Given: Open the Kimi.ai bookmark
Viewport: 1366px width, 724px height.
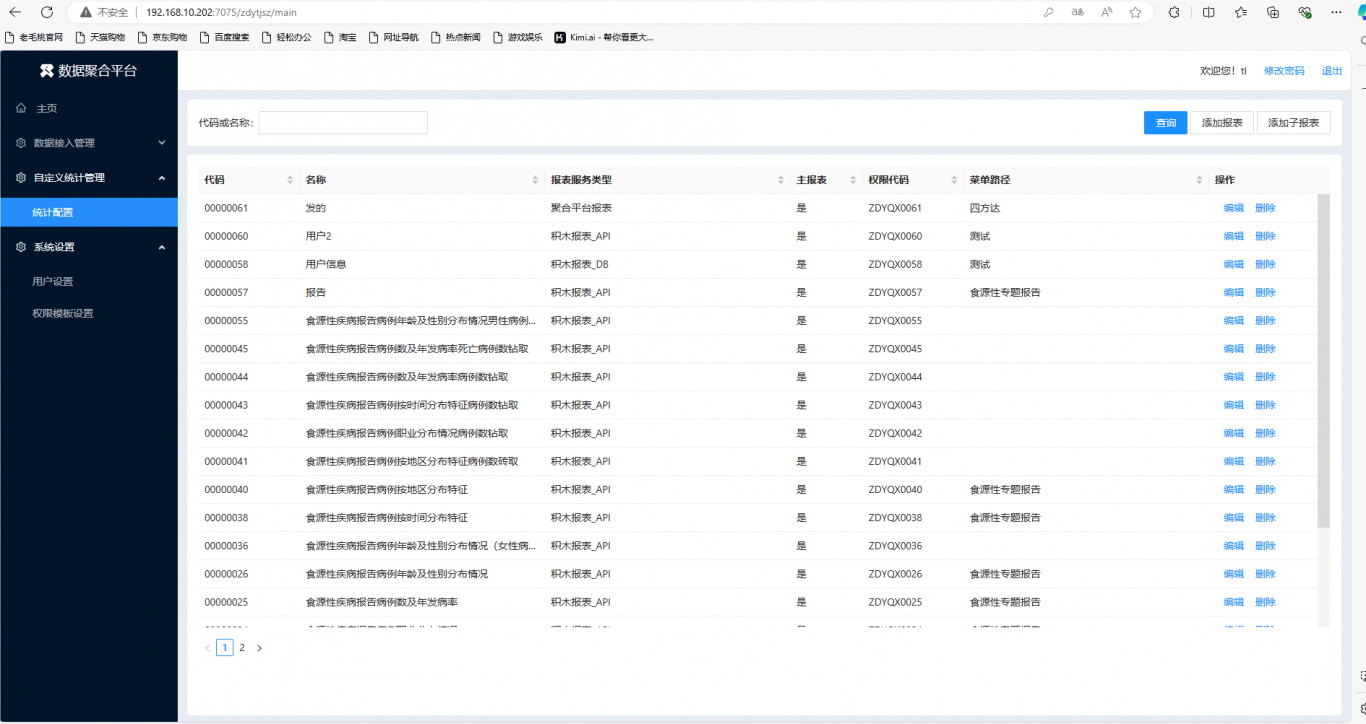Looking at the screenshot, I should point(604,37).
